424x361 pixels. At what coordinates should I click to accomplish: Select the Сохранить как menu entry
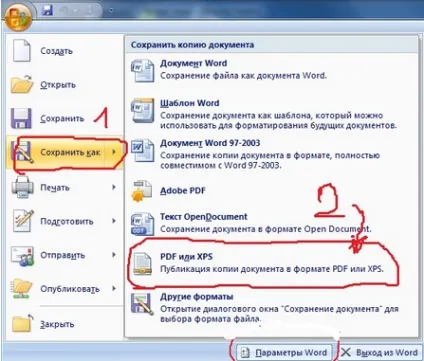[65, 152]
